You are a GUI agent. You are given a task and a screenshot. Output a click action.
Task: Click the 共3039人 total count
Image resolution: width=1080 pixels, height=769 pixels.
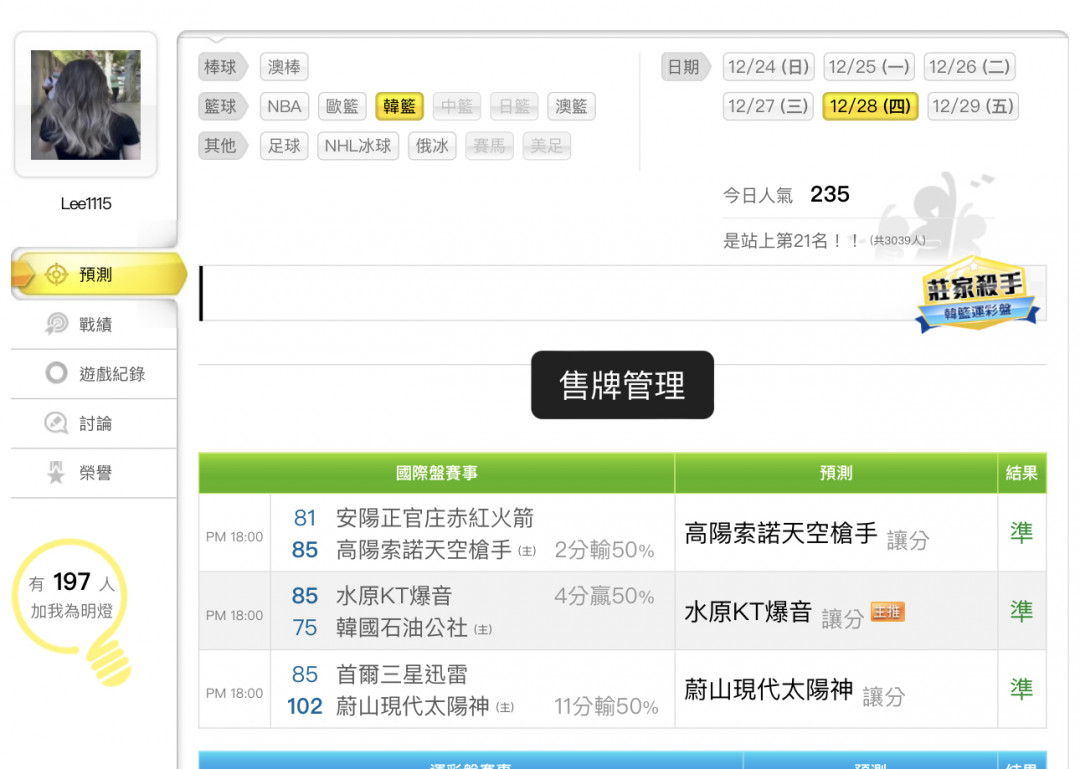(897, 240)
